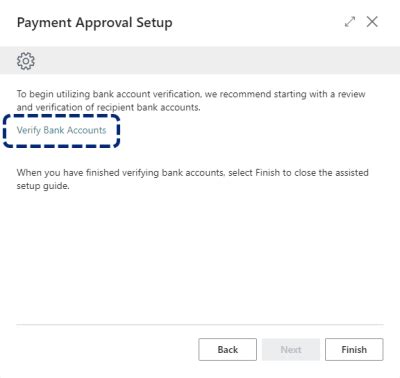This screenshot has width=400, height=378.
Task: Close the Payment Approval Setup dialog
Action: click(372, 22)
